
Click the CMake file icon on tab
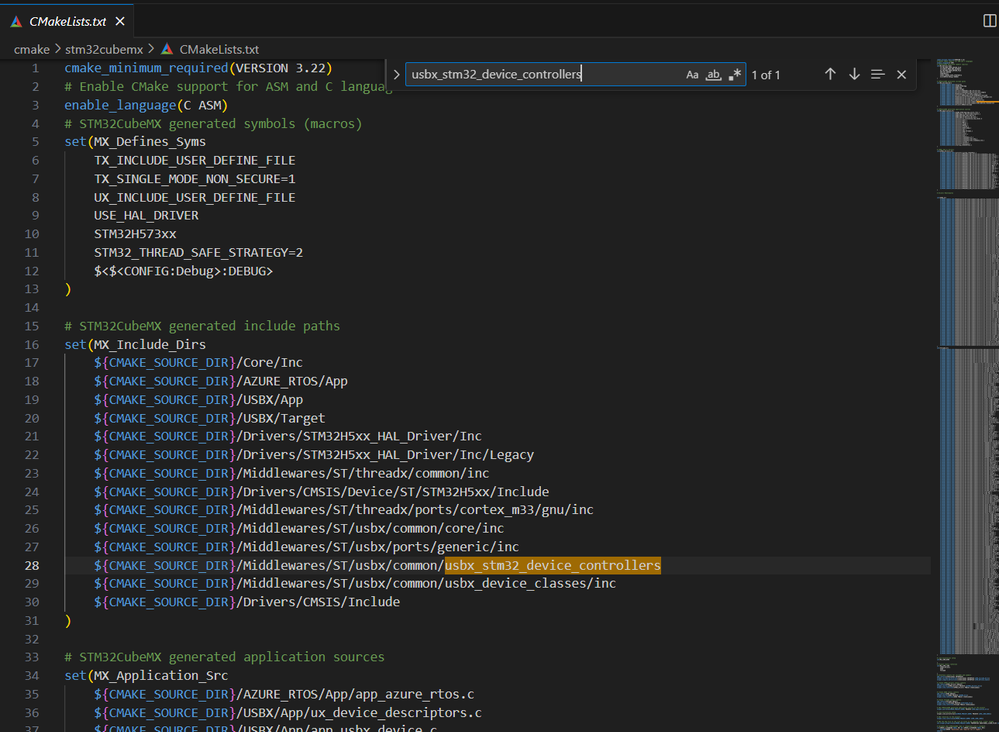18,20
